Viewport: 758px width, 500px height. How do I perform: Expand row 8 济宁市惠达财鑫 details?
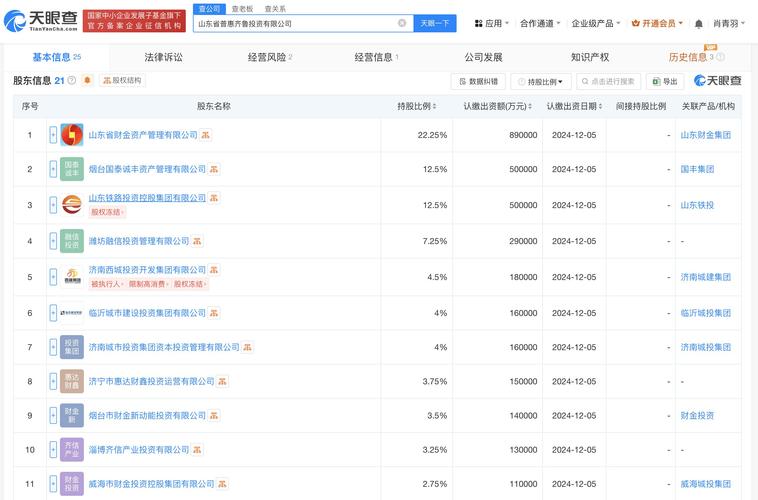pos(53,382)
